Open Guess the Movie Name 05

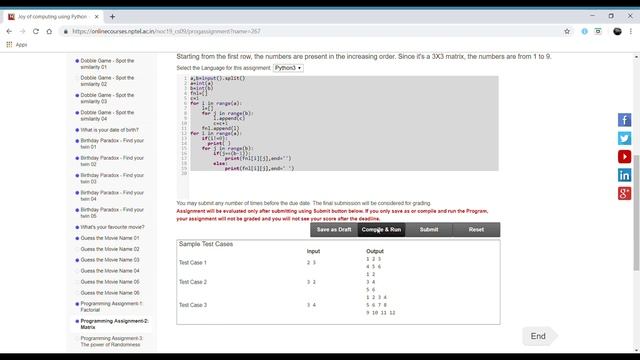pos(110,282)
